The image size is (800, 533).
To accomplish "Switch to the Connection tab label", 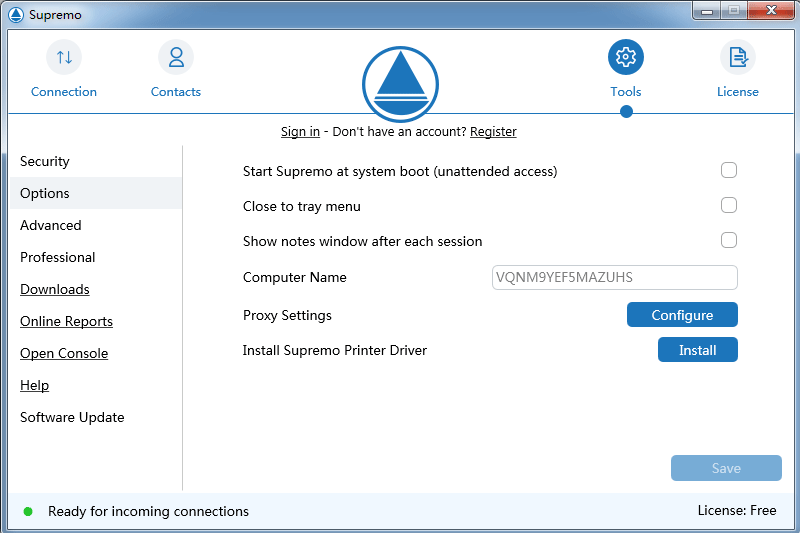I will [64, 92].
